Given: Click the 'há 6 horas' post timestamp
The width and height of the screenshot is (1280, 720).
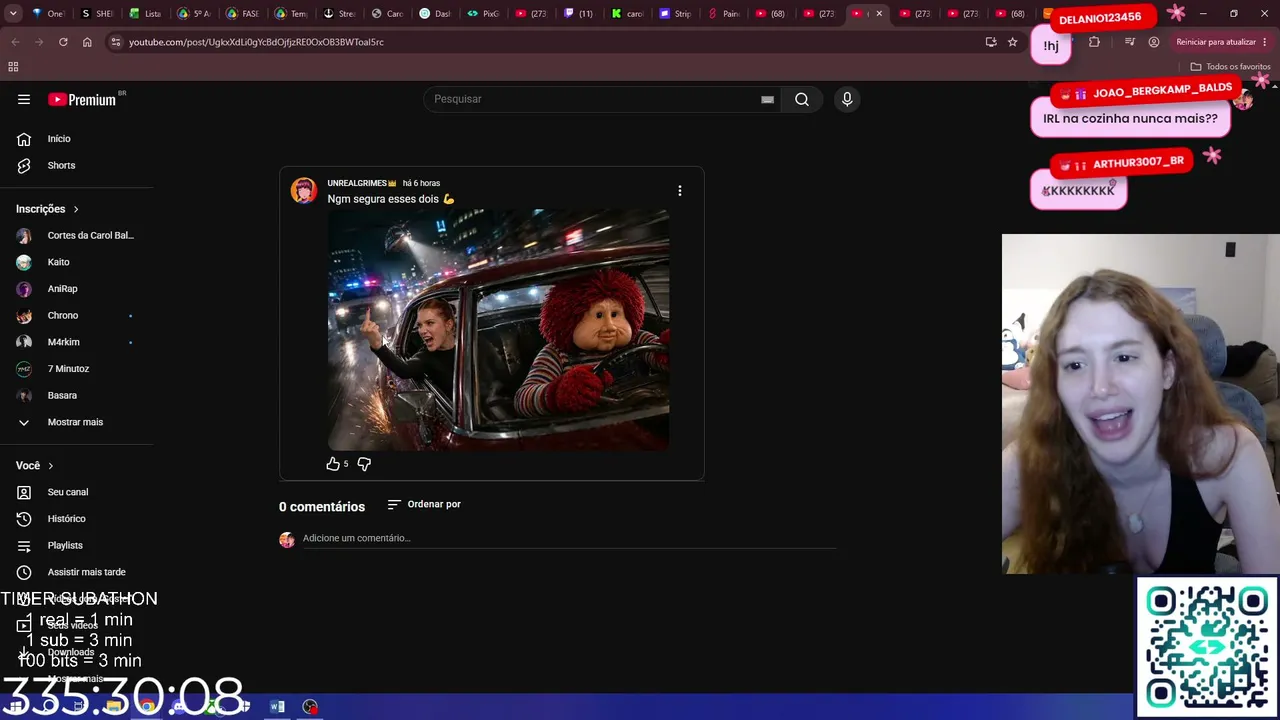Looking at the screenshot, I should pos(421,183).
